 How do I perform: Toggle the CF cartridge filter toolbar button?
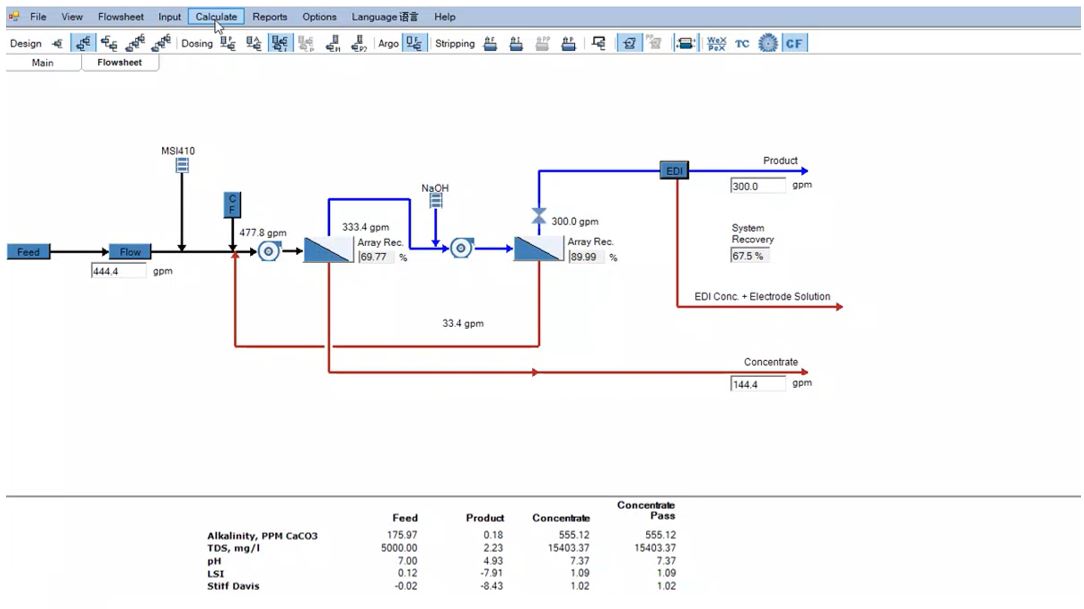[x=794, y=44]
